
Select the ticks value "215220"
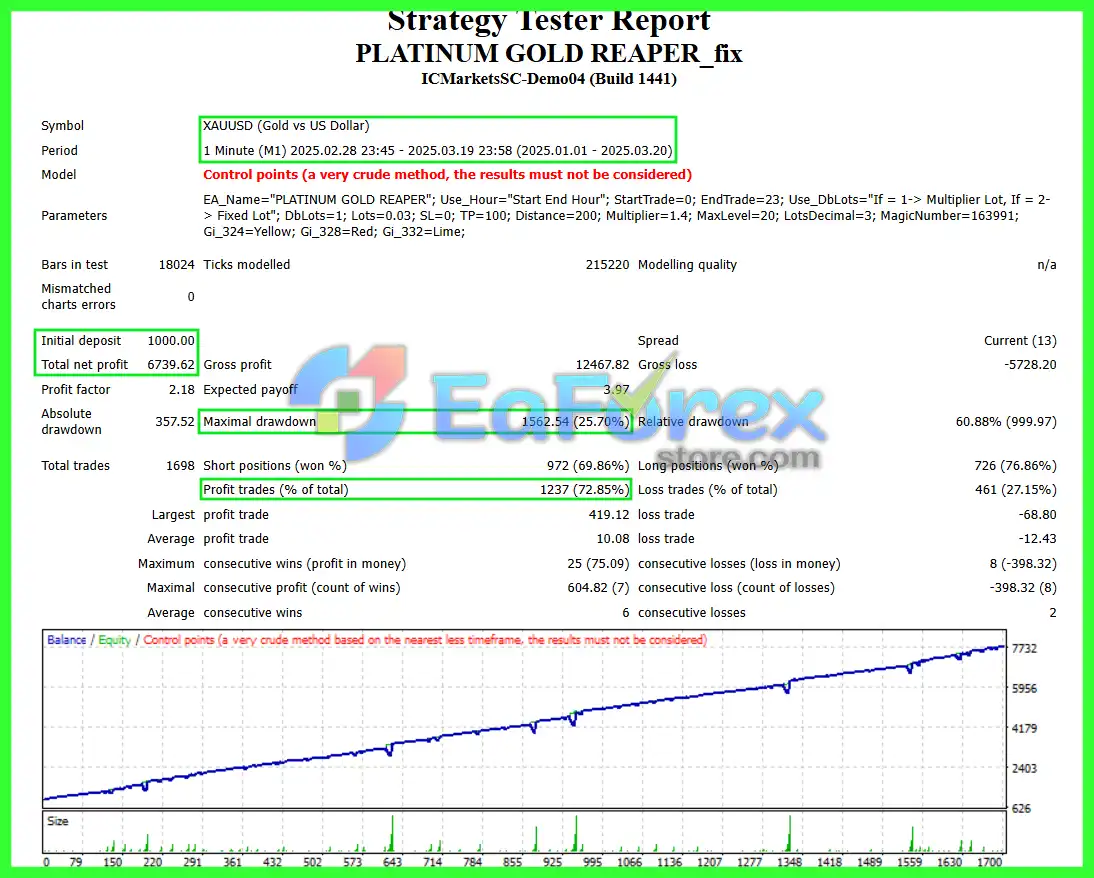click(x=608, y=265)
